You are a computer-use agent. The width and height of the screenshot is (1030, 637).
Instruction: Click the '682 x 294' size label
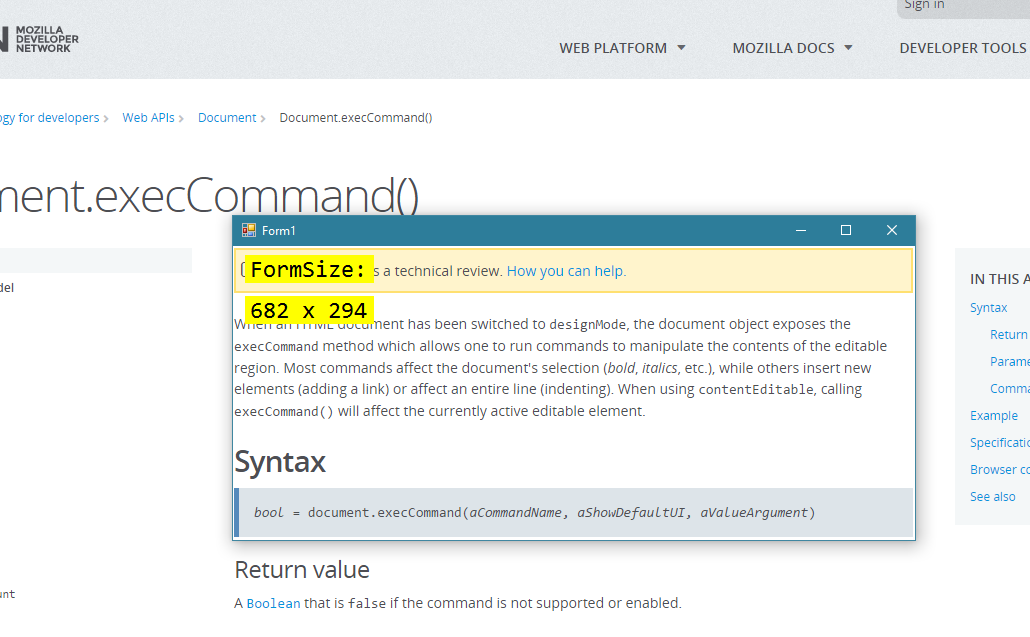309,311
